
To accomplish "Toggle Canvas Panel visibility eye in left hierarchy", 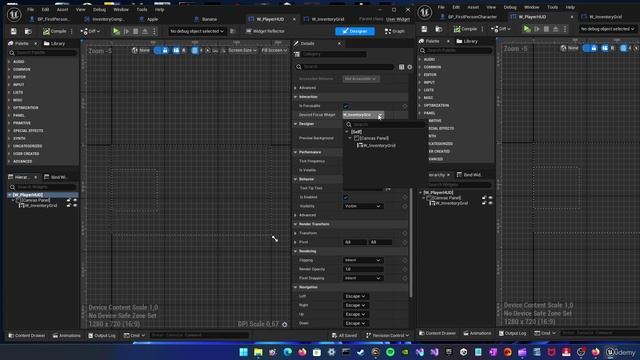I will 75,200.
